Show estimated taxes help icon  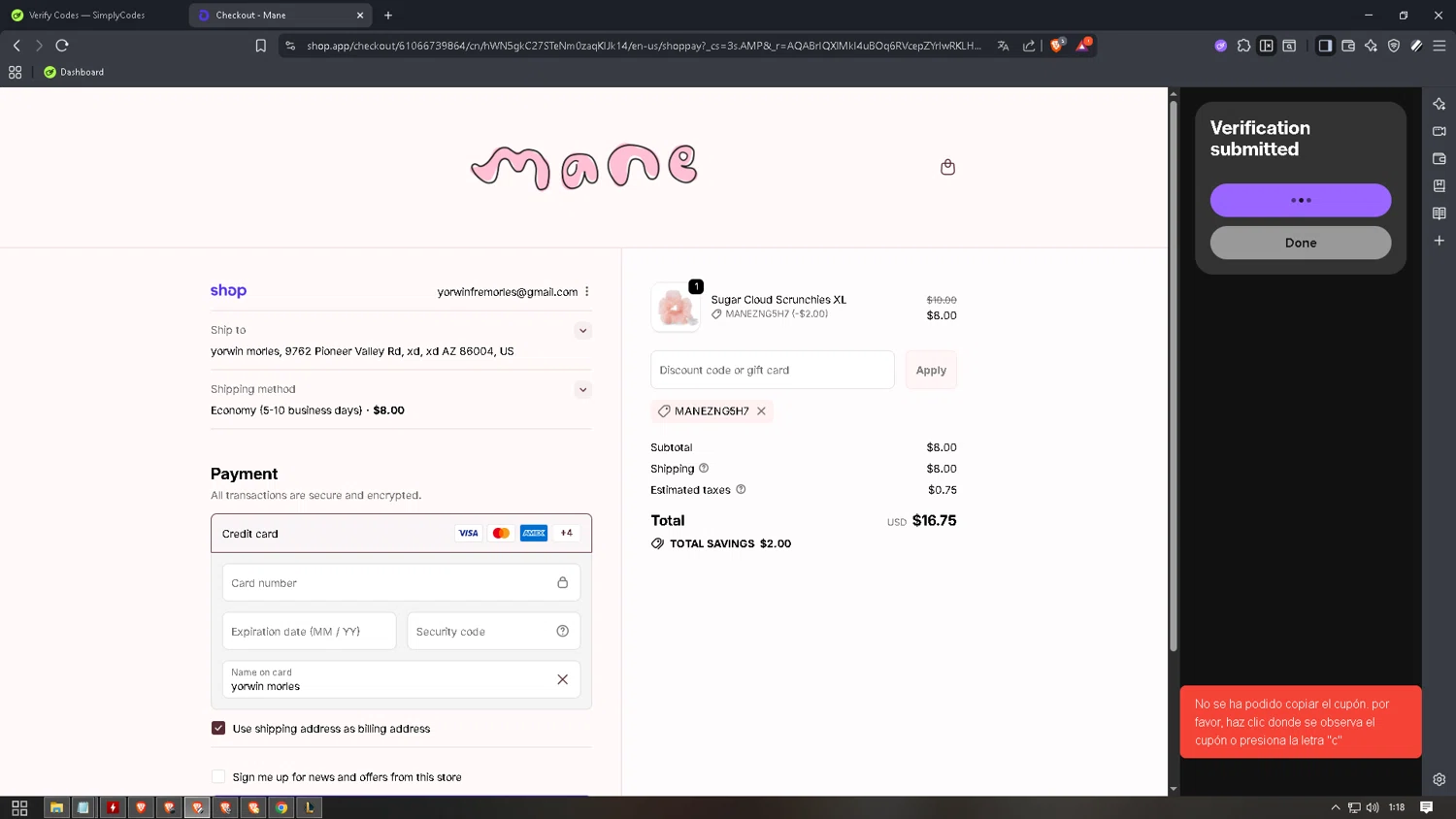pyautogui.click(x=741, y=490)
